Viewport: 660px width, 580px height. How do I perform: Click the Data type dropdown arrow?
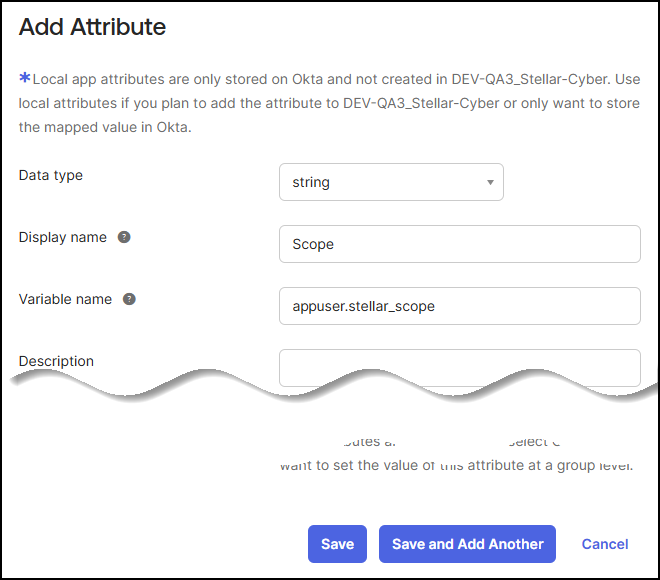coord(490,182)
